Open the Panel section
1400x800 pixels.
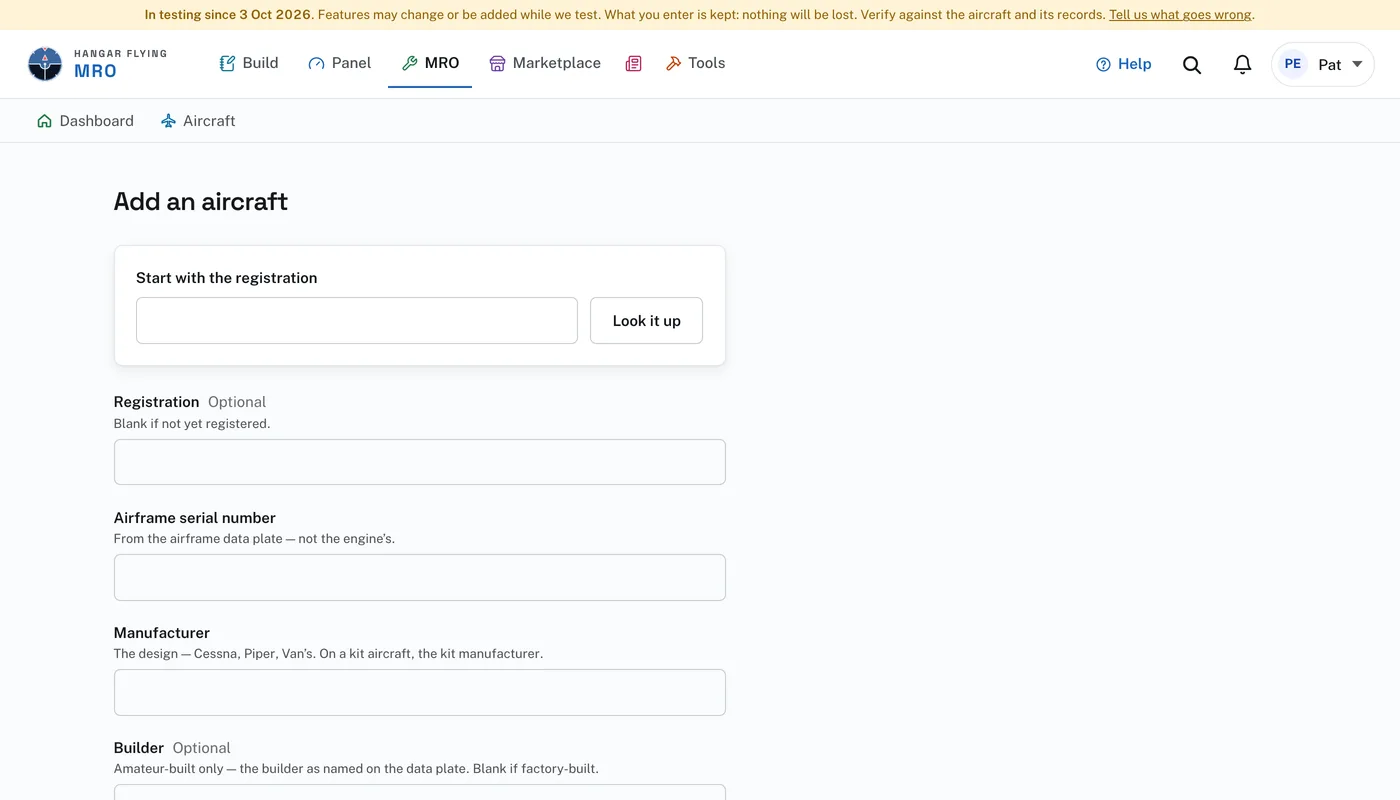[340, 63]
